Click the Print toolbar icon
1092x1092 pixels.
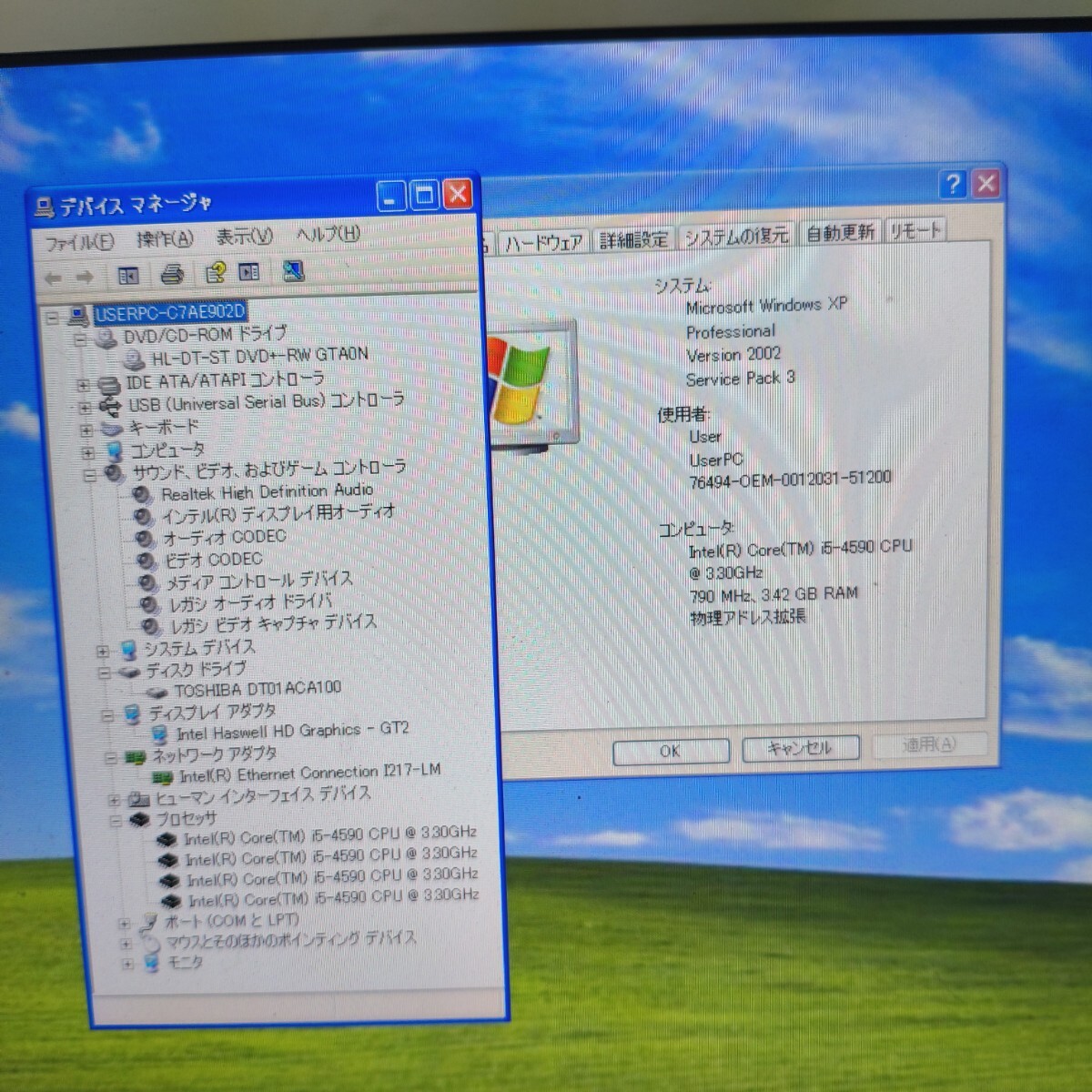(x=172, y=273)
